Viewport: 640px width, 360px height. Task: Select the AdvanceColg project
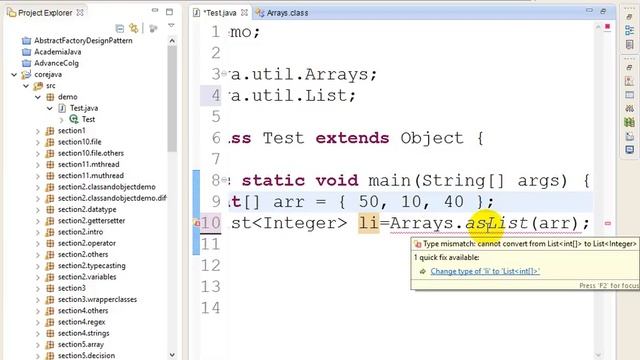(56, 63)
